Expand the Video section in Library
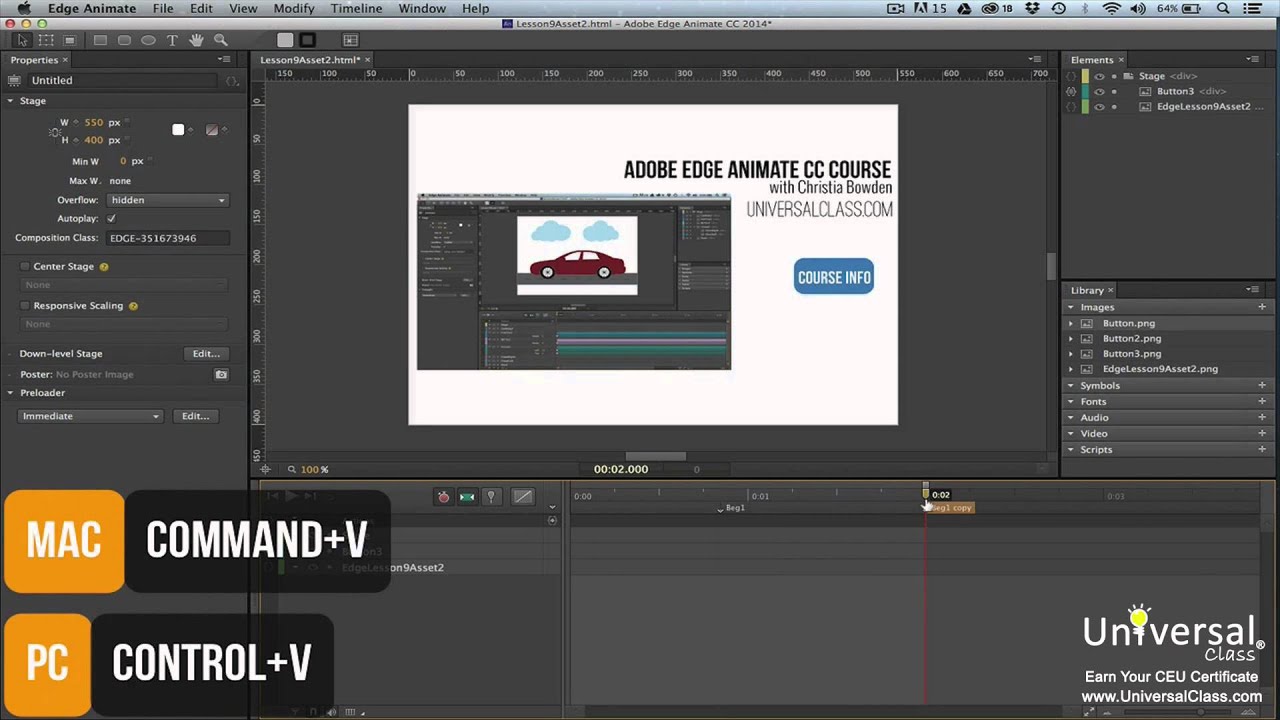This screenshot has height=720, width=1280. (x=1071, y=433)
